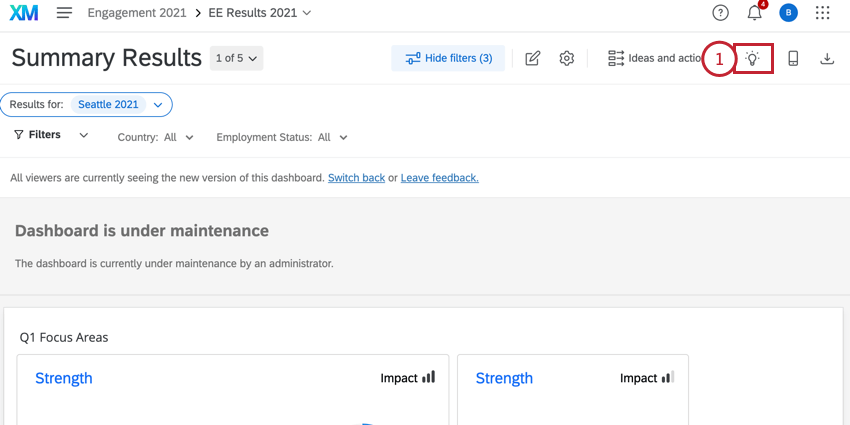The height and width of the screenshot is (425, 850).
Task: Click the Leave feedback link
Action: 439,178
